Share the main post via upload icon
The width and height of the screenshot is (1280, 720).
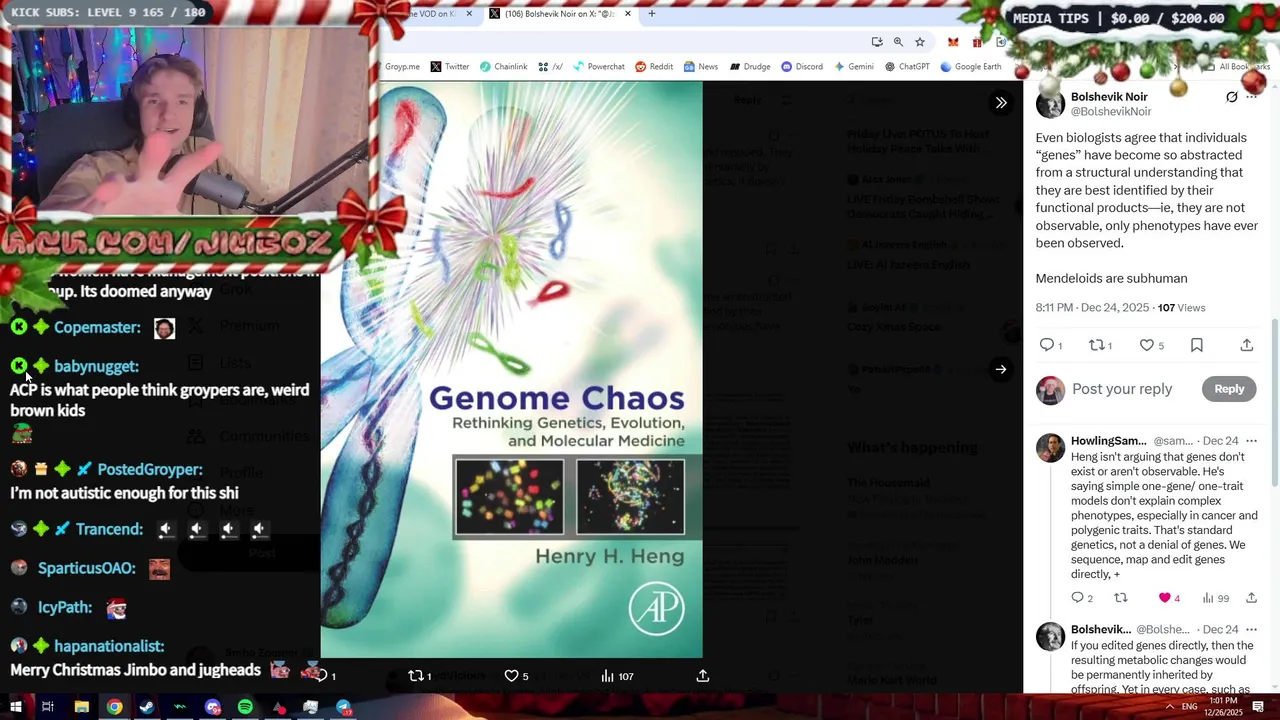pyautogui.click(x=1246, y=345)
